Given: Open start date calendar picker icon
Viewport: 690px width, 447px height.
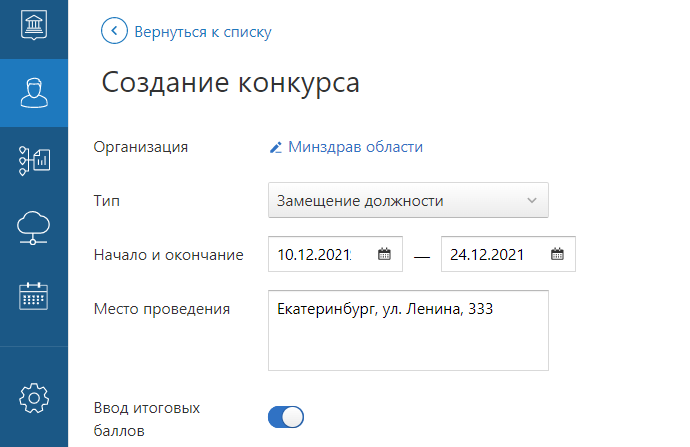Looking at the screenshot, I should (x=384, y=254).
